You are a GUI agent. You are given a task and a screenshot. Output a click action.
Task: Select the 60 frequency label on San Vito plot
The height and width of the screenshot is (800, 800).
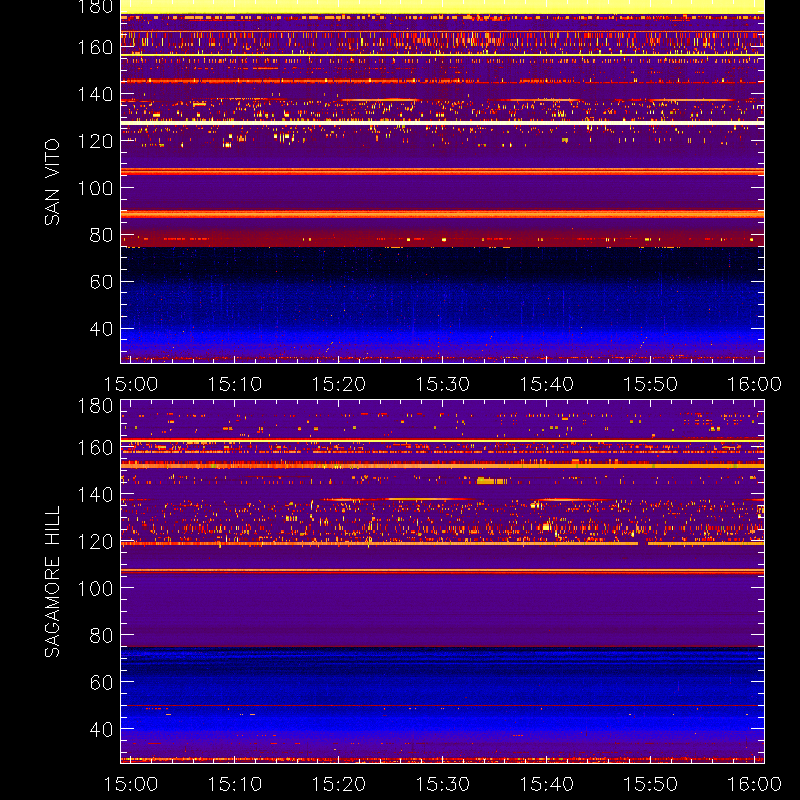pos(101,282)
